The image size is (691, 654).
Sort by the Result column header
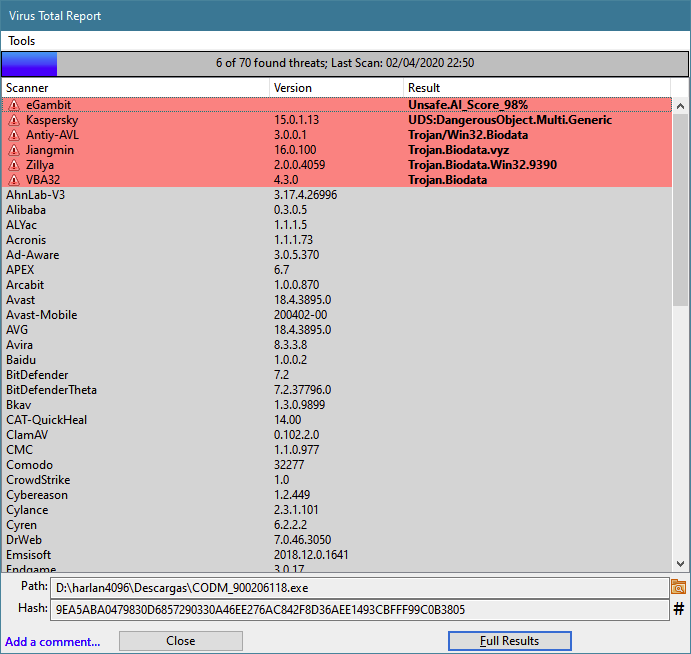click(537, 88)
